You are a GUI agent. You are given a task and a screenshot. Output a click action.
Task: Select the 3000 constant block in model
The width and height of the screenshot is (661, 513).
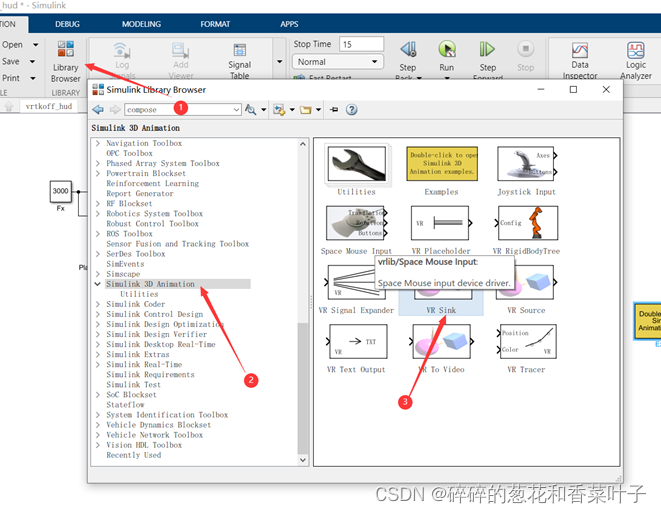pyautogui.click(x=61, y=192)
